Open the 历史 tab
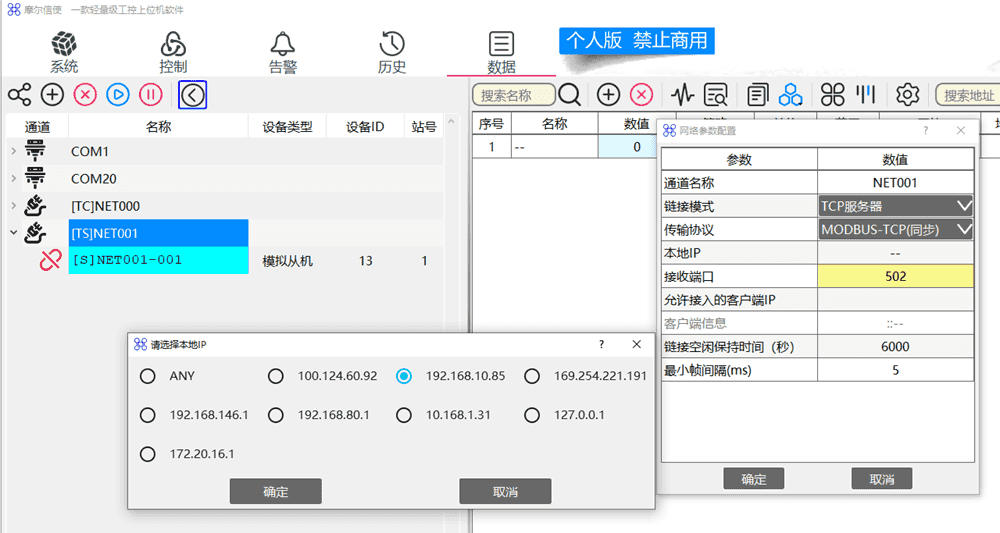This screenshot has width=1000, height=533. (x=392, y=53)
